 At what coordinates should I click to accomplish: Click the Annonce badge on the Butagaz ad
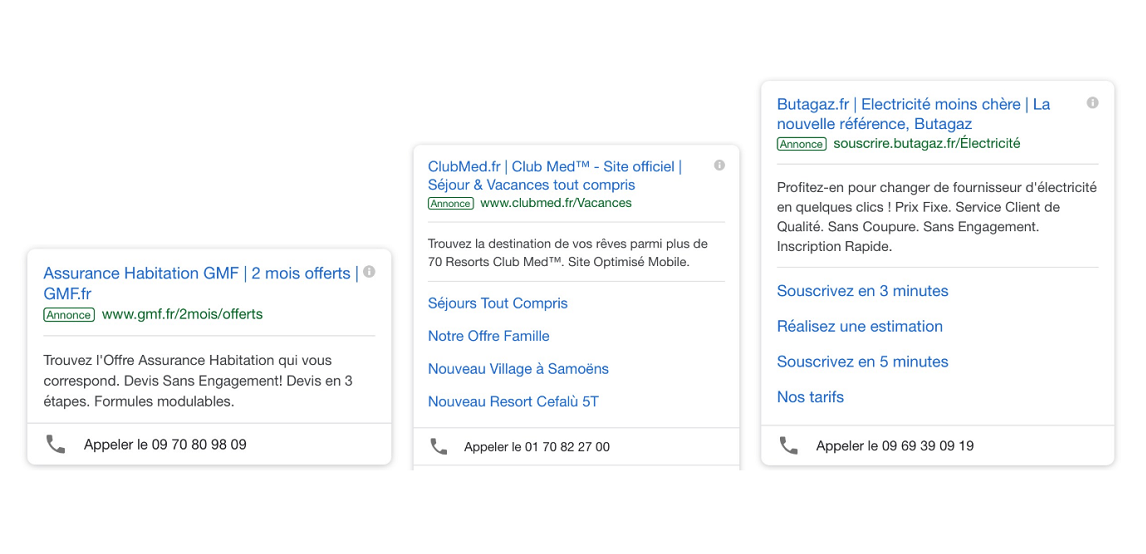coord(802,145)
